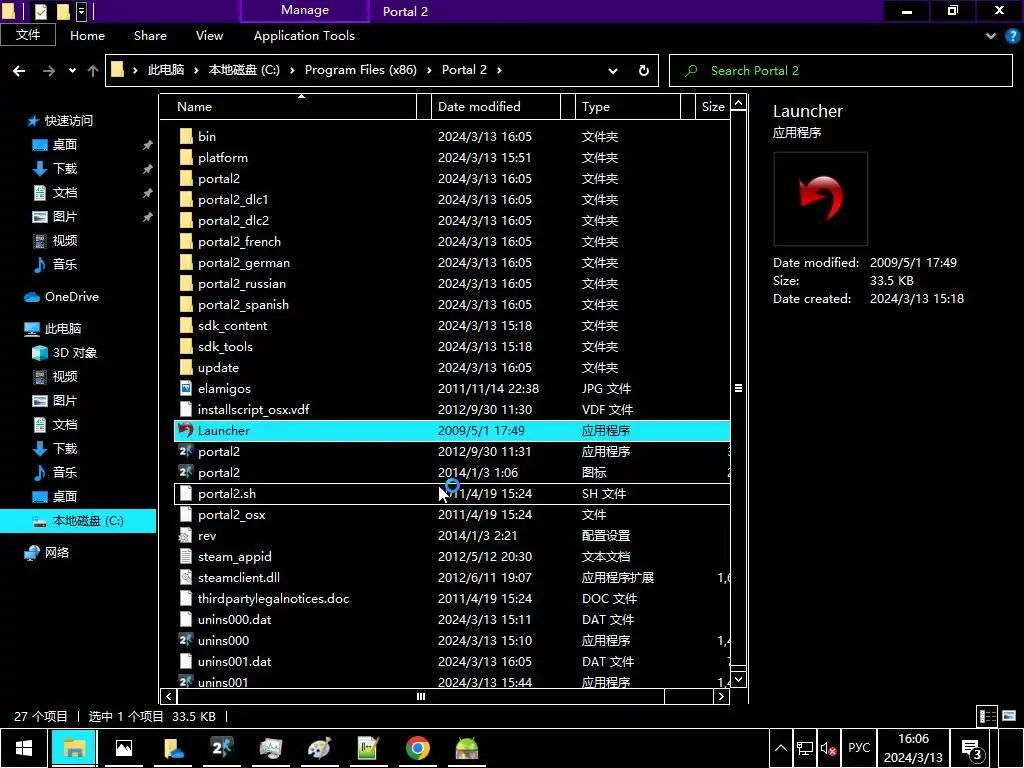Expand chevron after Program Files (x86) breadcrumb

429,70
